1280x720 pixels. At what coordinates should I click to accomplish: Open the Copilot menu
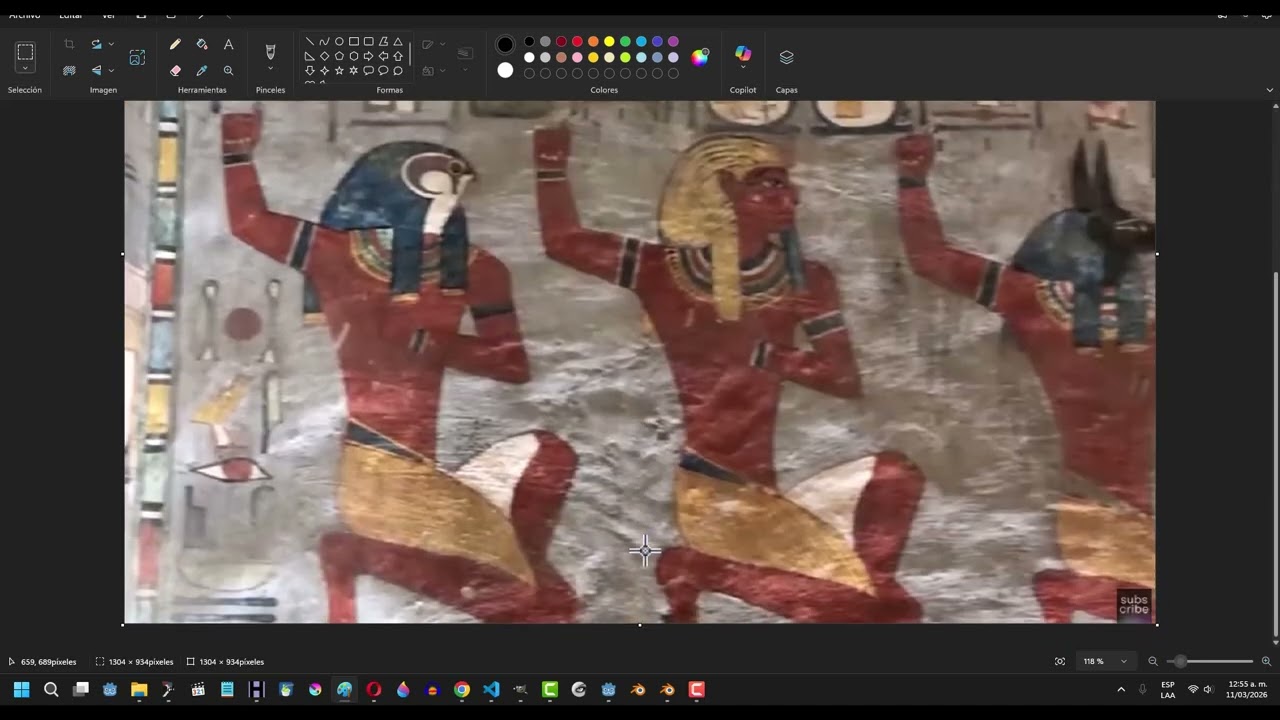click(743, 57)
